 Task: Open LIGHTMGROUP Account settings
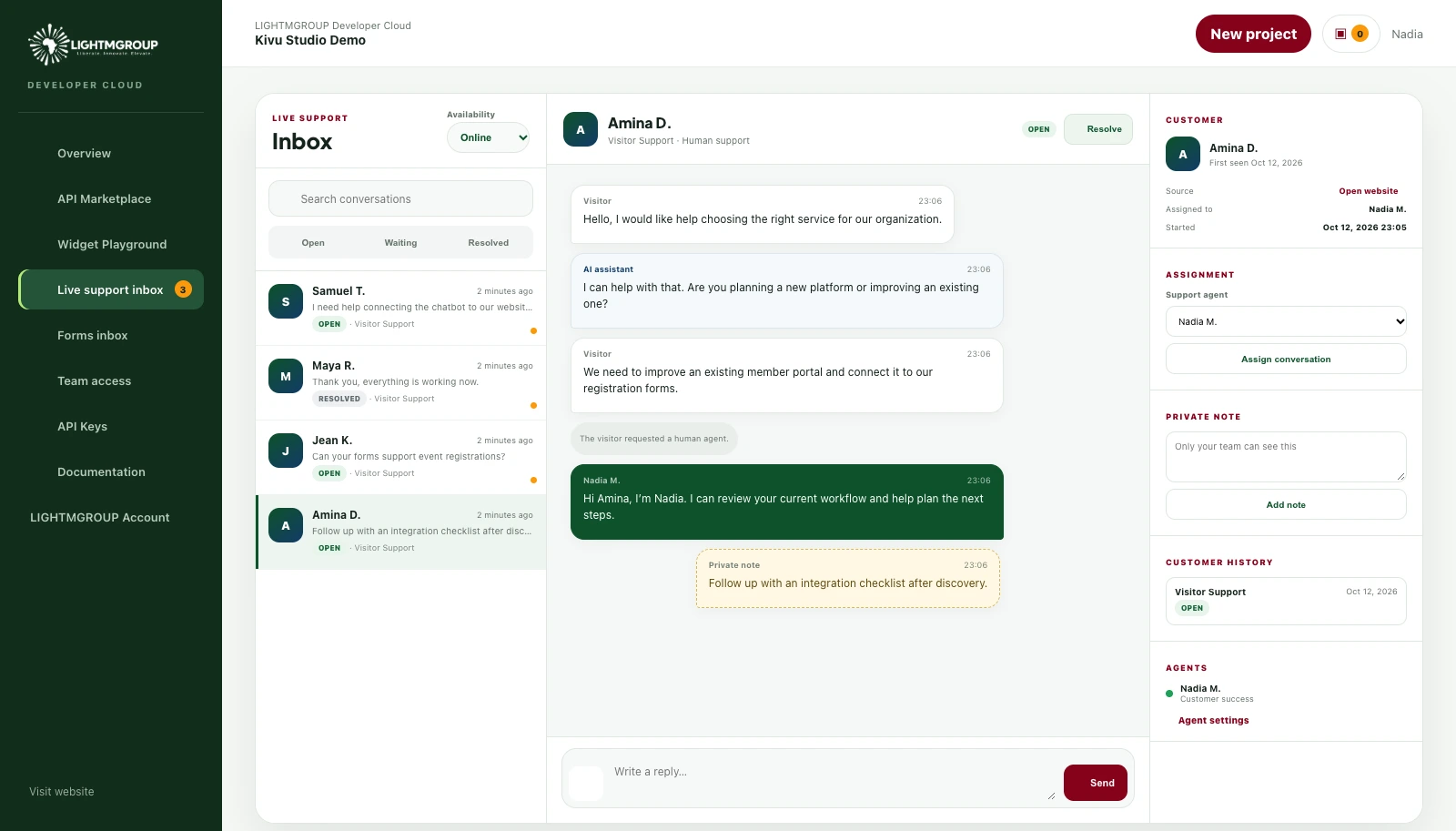pyautogui.click(x=111, y=517)
